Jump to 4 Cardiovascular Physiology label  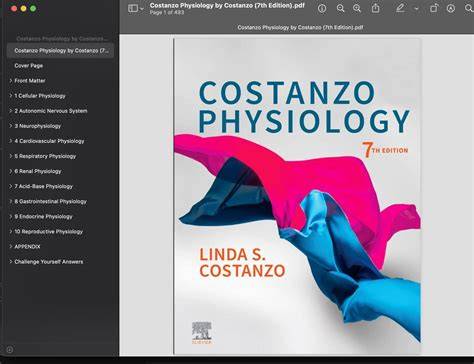(49, 141)
